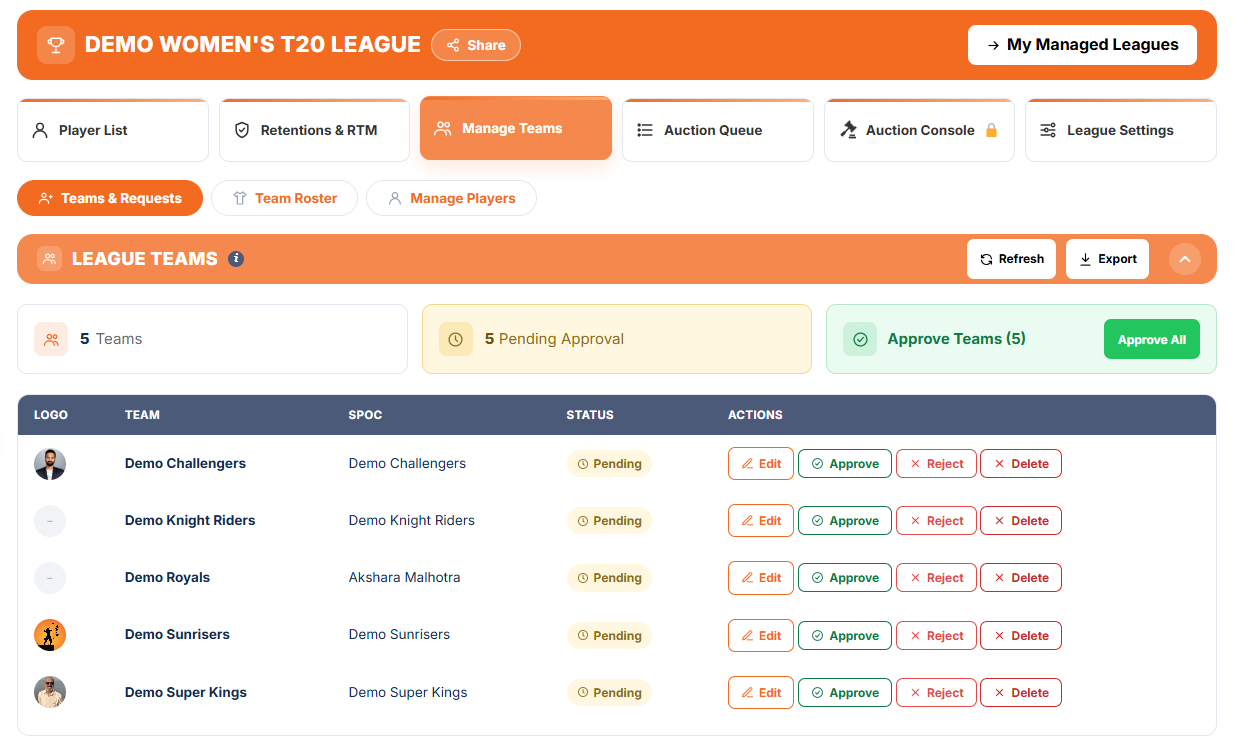Approve the Demo Sunrisers team
The image size is (1236, 746).
pyautogui.click(x=845, y=635)
